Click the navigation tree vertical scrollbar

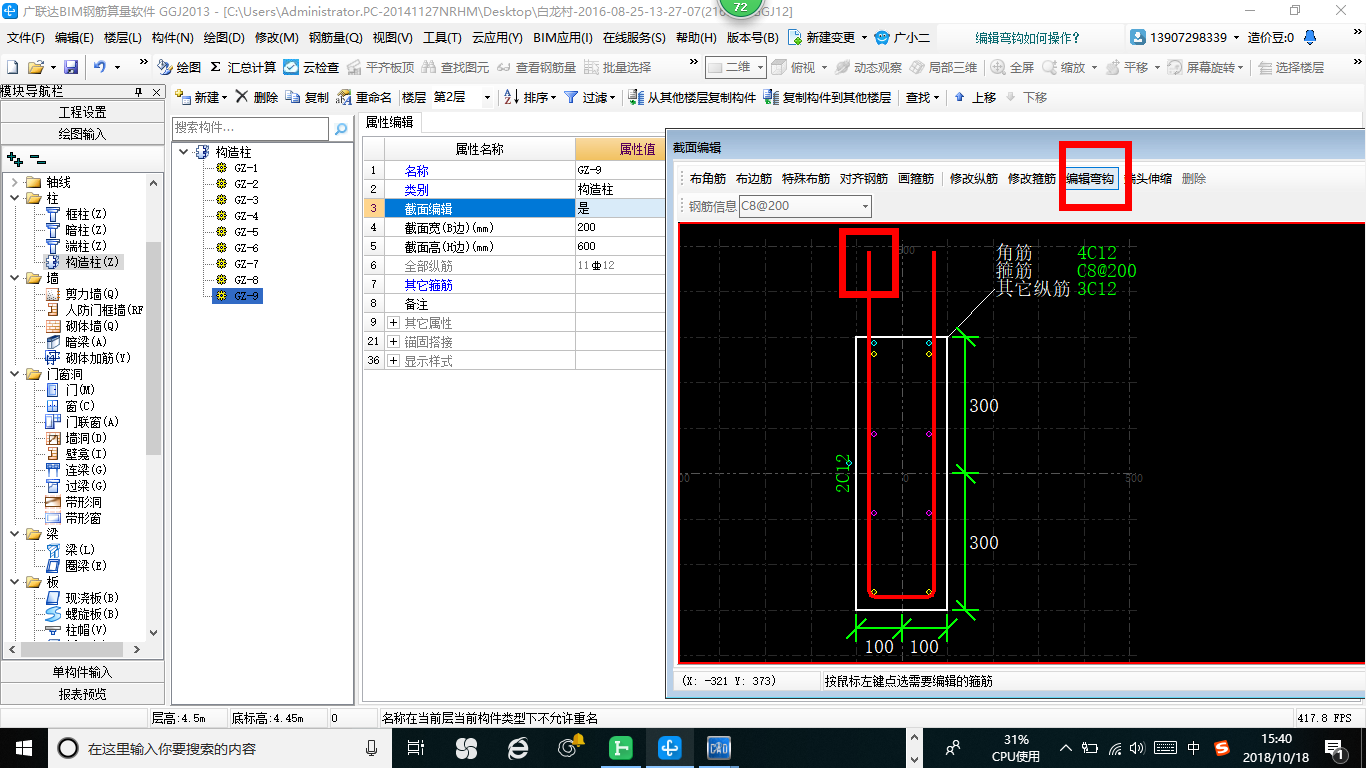pos(153,350)
